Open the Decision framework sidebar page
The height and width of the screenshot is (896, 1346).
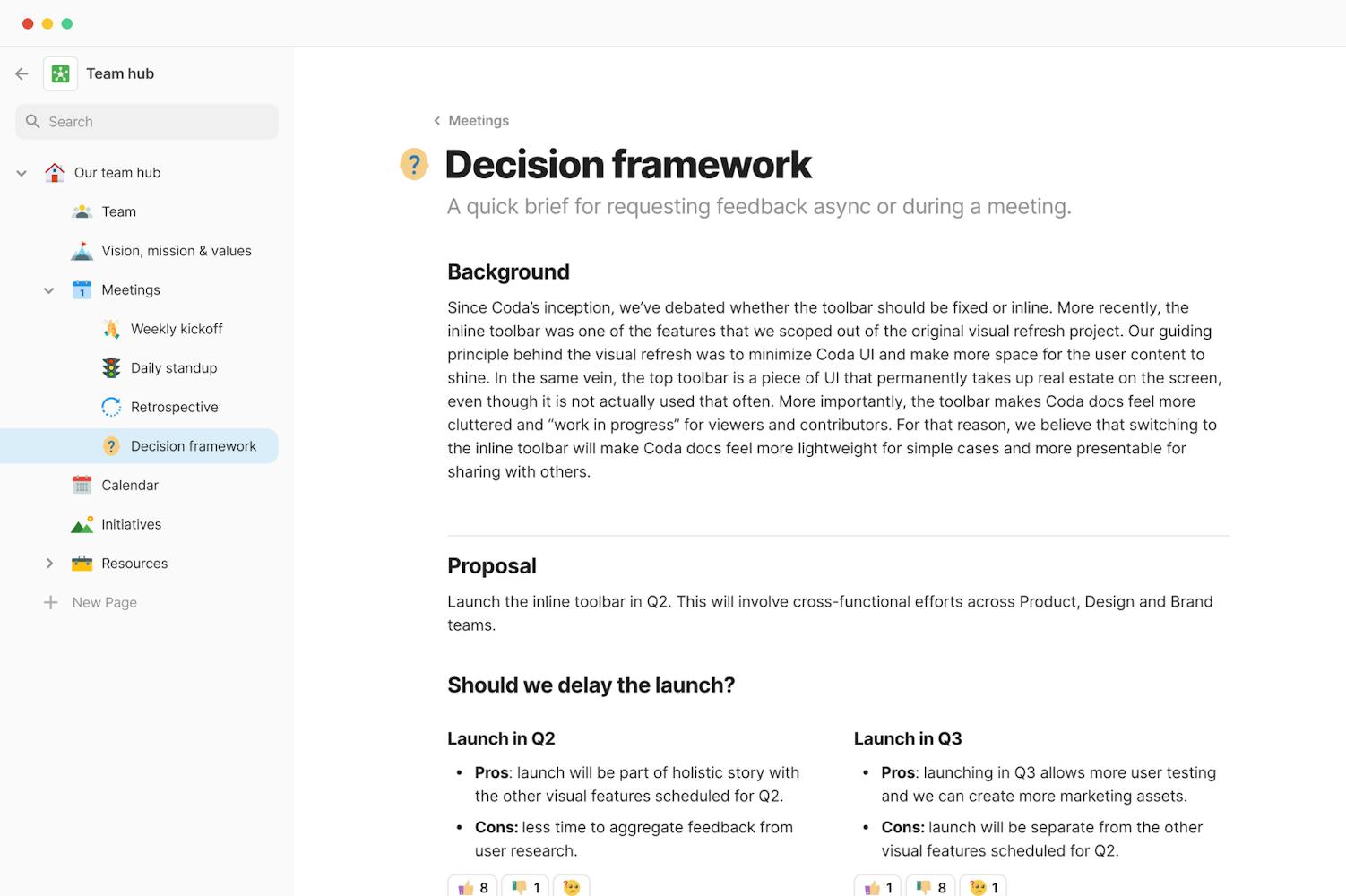coord(193,446)
